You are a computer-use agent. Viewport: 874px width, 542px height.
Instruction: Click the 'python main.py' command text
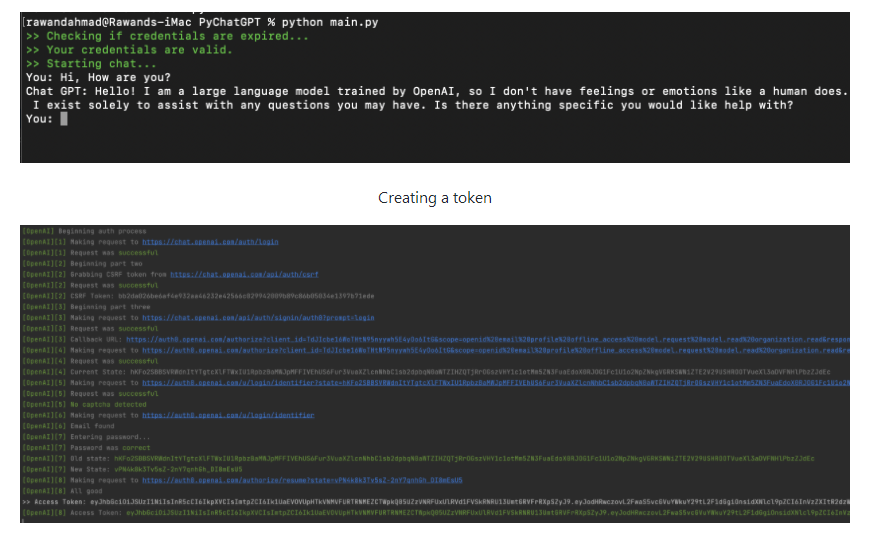tap(330, 22)
